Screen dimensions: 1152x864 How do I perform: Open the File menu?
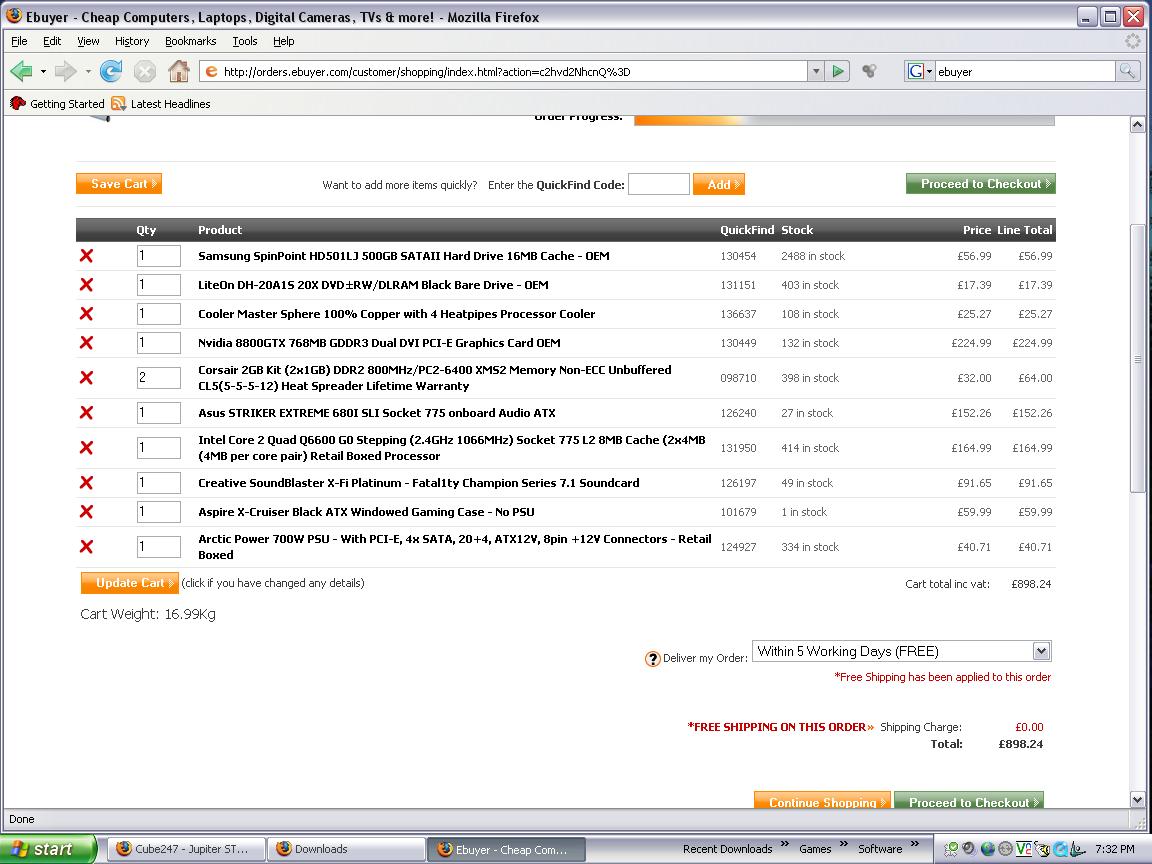coord(19,41)
